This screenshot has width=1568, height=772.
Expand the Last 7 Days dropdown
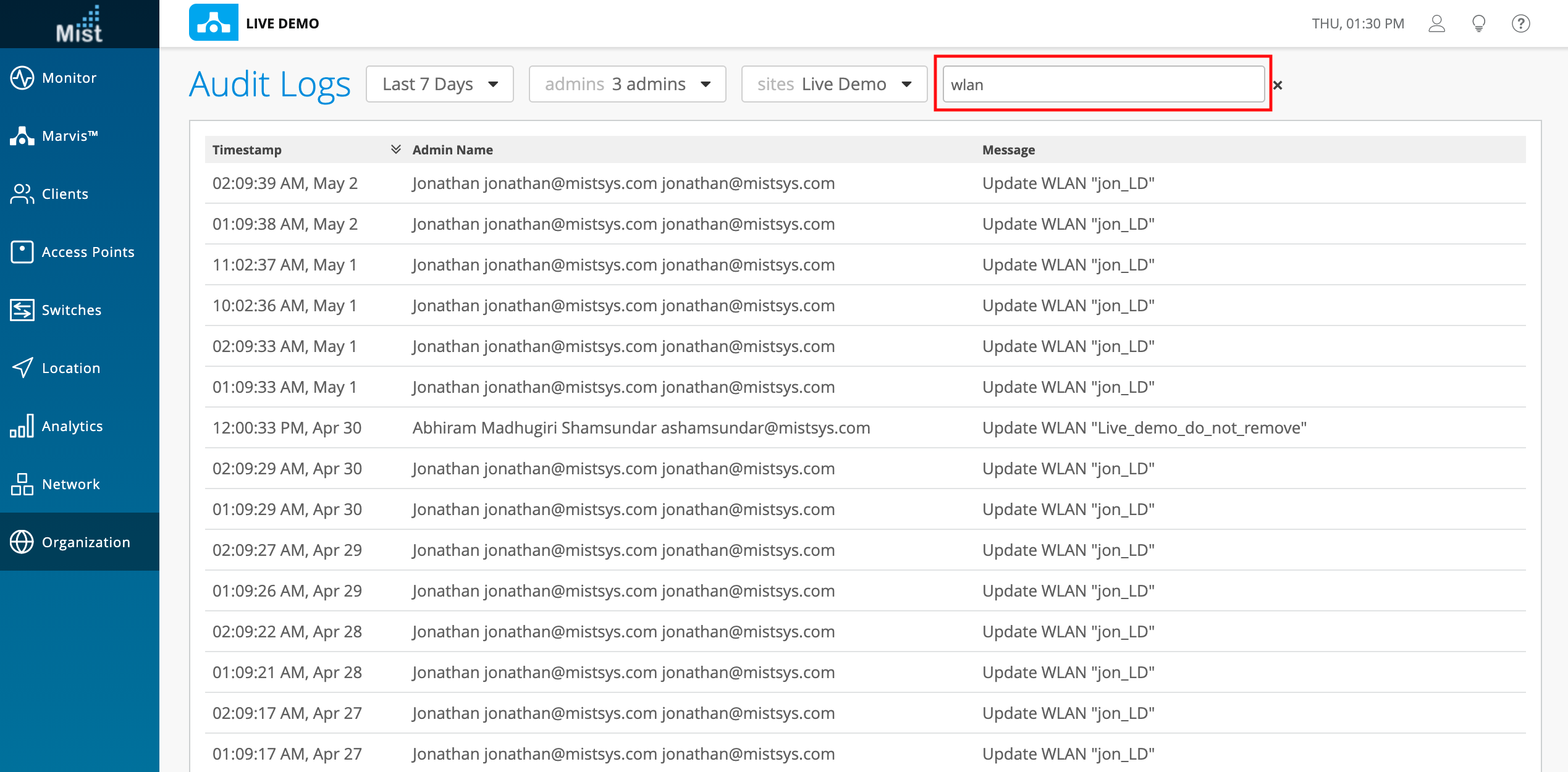click(440, 84)
